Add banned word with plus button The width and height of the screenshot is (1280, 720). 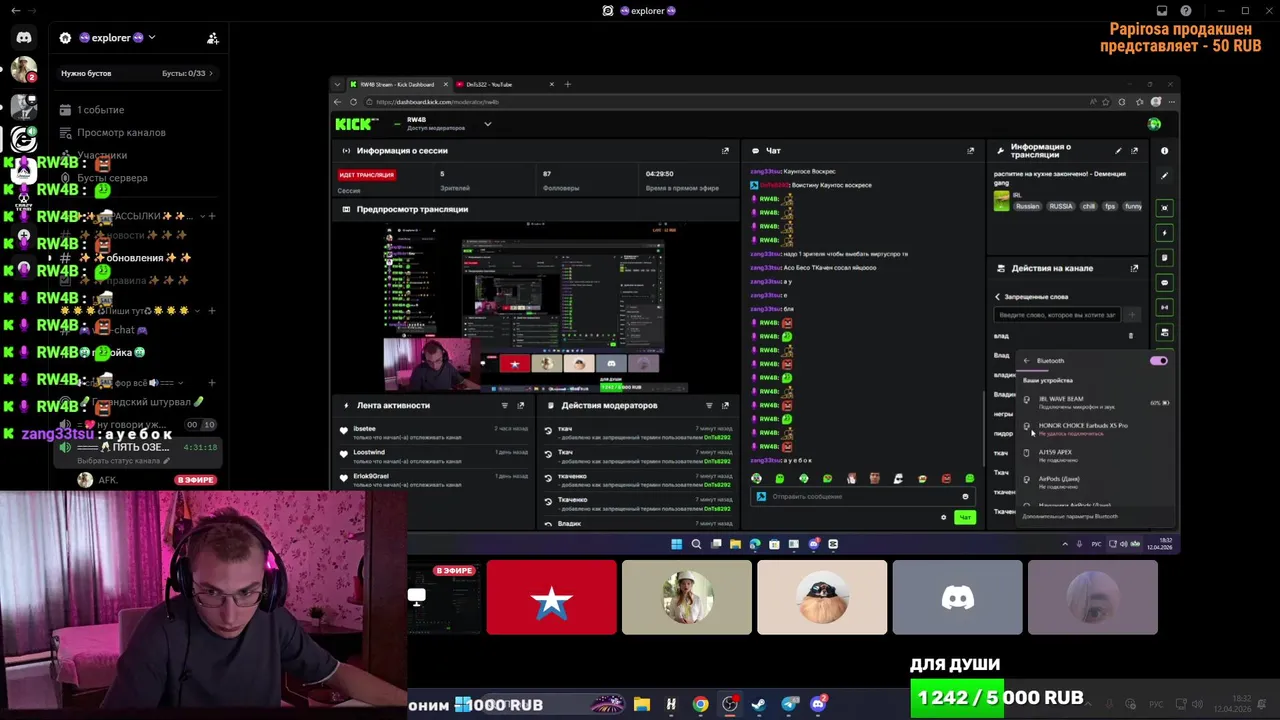click(1131, 314)
